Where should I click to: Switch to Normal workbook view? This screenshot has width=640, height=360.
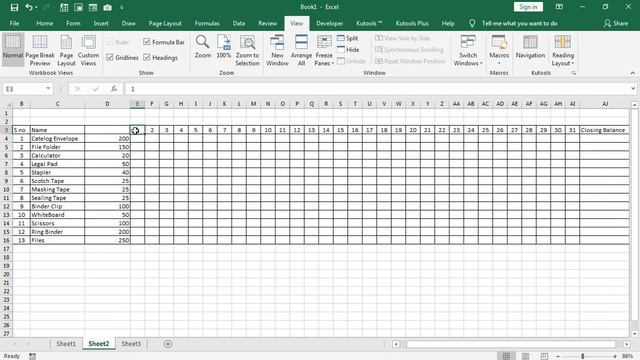13,50
